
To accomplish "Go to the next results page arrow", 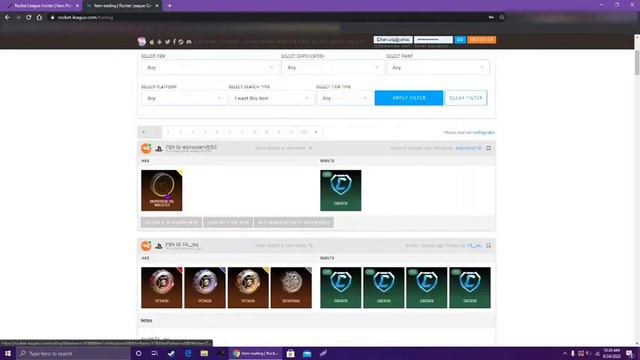I will 316,132.
